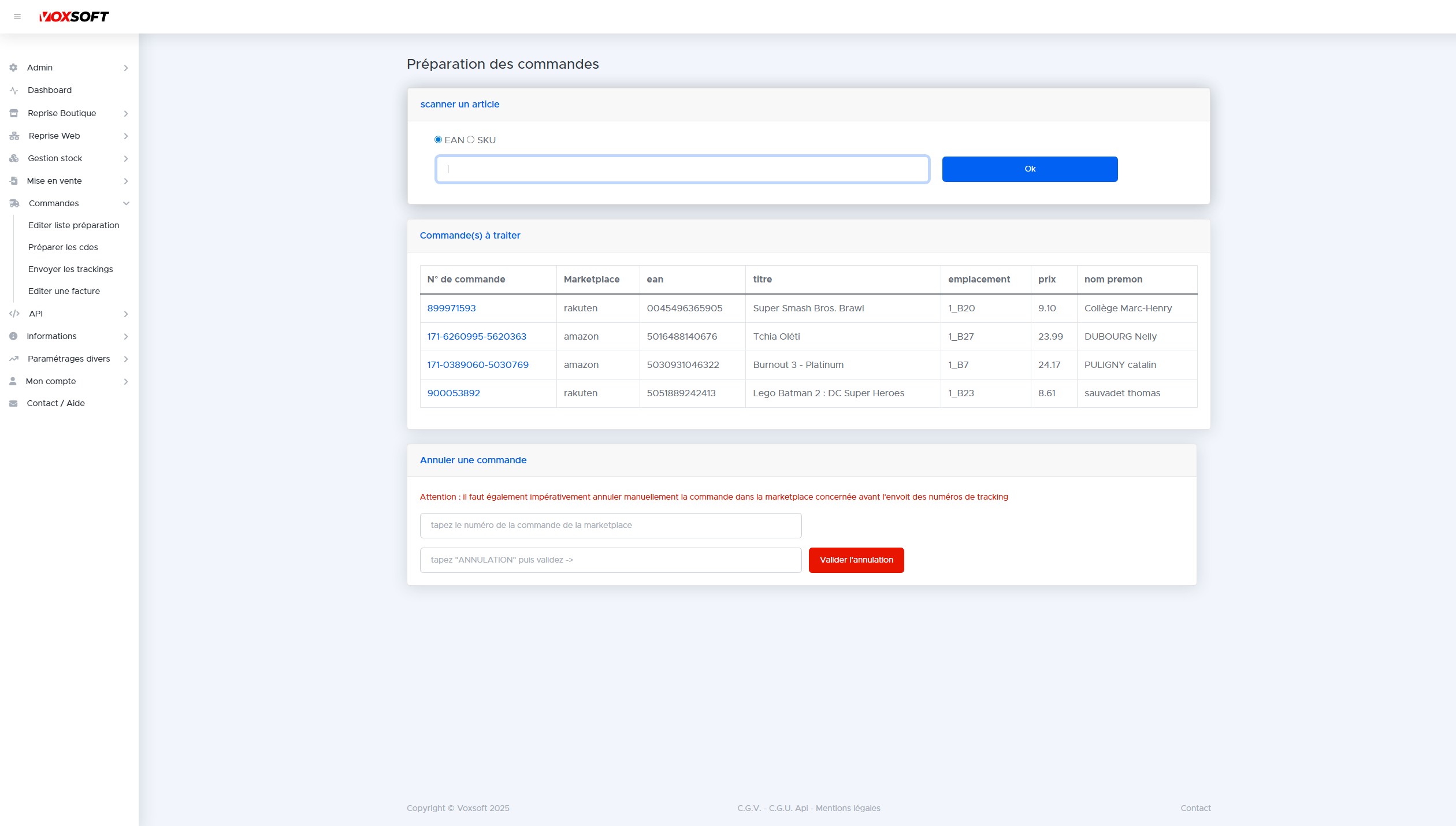
Task: Collapse the Commandes section chevron
Action: pyautogui.click(x=126, y=203)
